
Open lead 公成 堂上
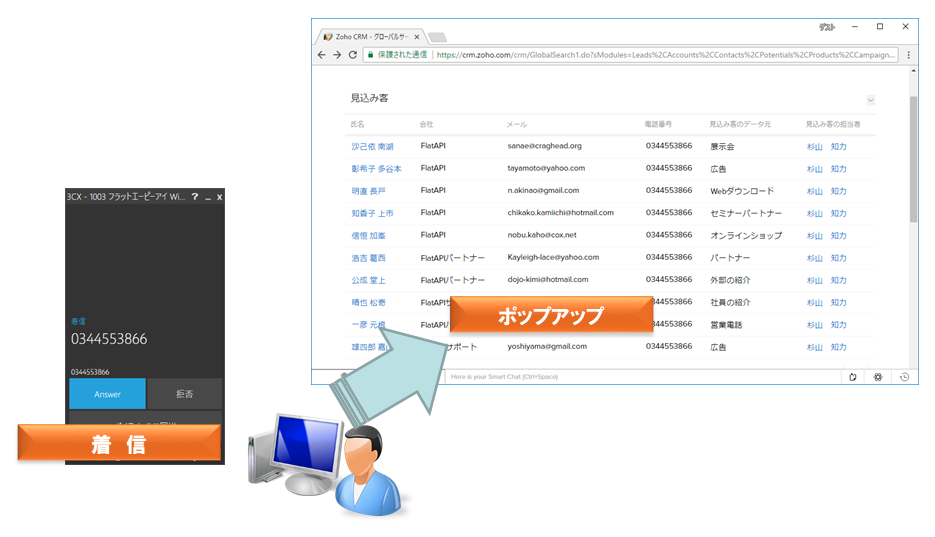click(x=368, y=280)
